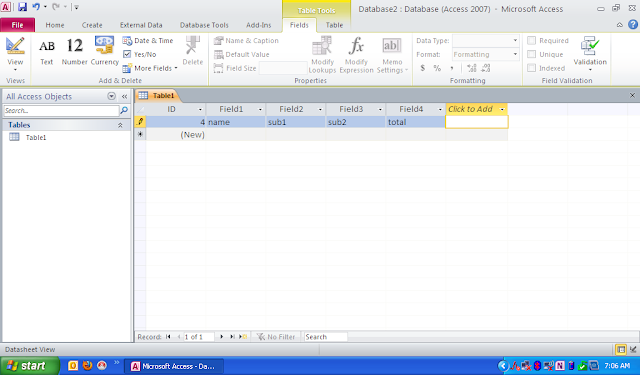Click the navigation pane Search box
The height and width of the screenshot is (375, 640).
point(61,111)
